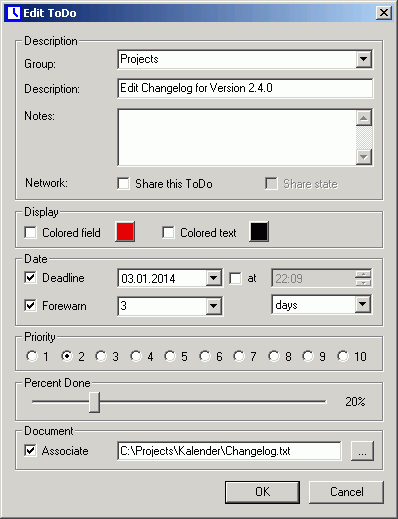Select priority 1 radio button
This screenshot has width=398, height=519.
[x=32, y=356]
